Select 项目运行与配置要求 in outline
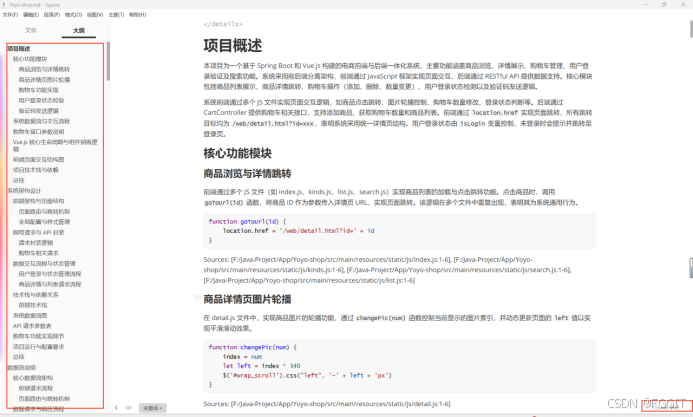The height and width of the screenshot is (417, 693). click(x=38, y=347)
